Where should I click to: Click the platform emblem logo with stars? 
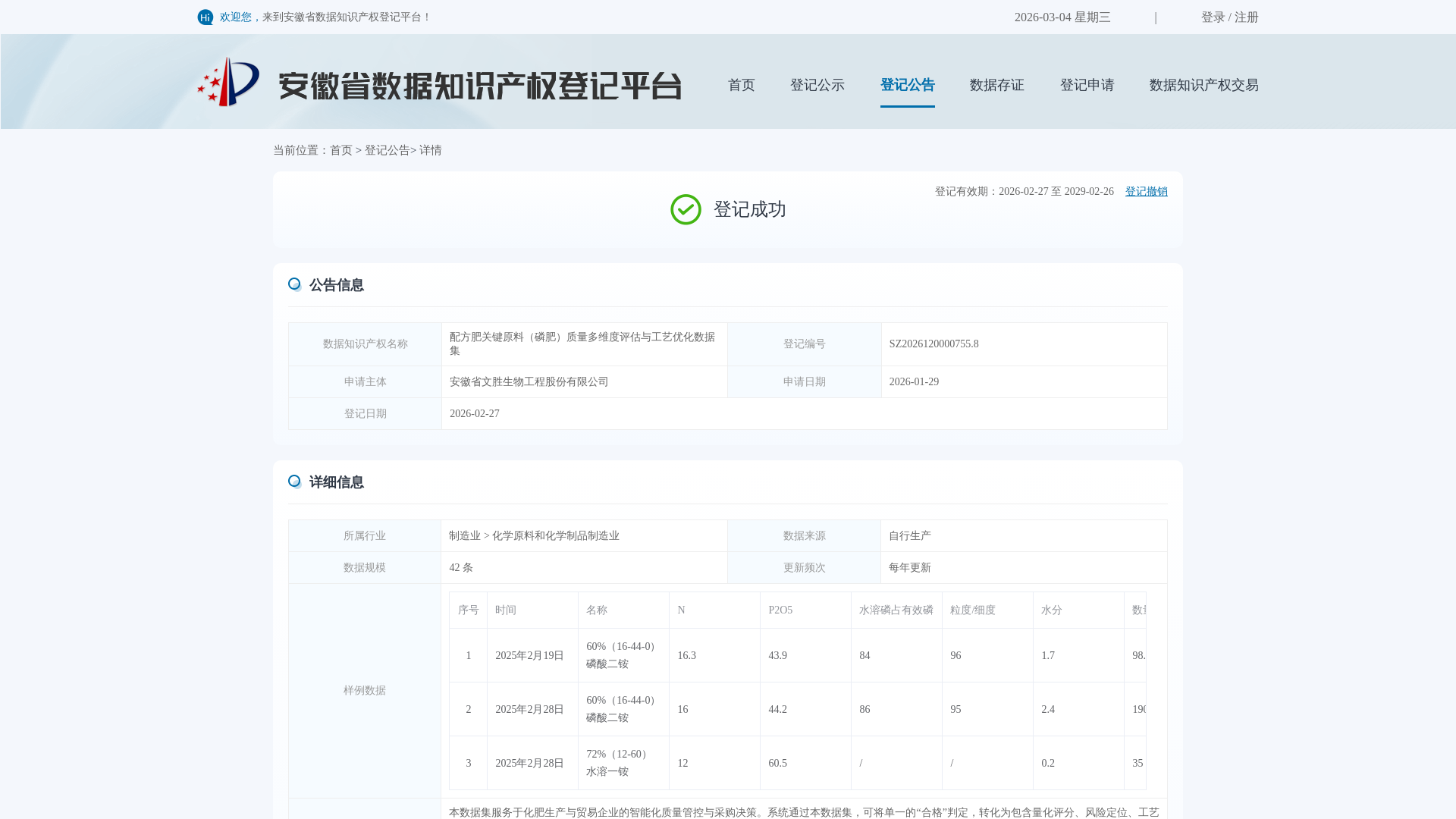pyautogui.click(x=228, y=82)
